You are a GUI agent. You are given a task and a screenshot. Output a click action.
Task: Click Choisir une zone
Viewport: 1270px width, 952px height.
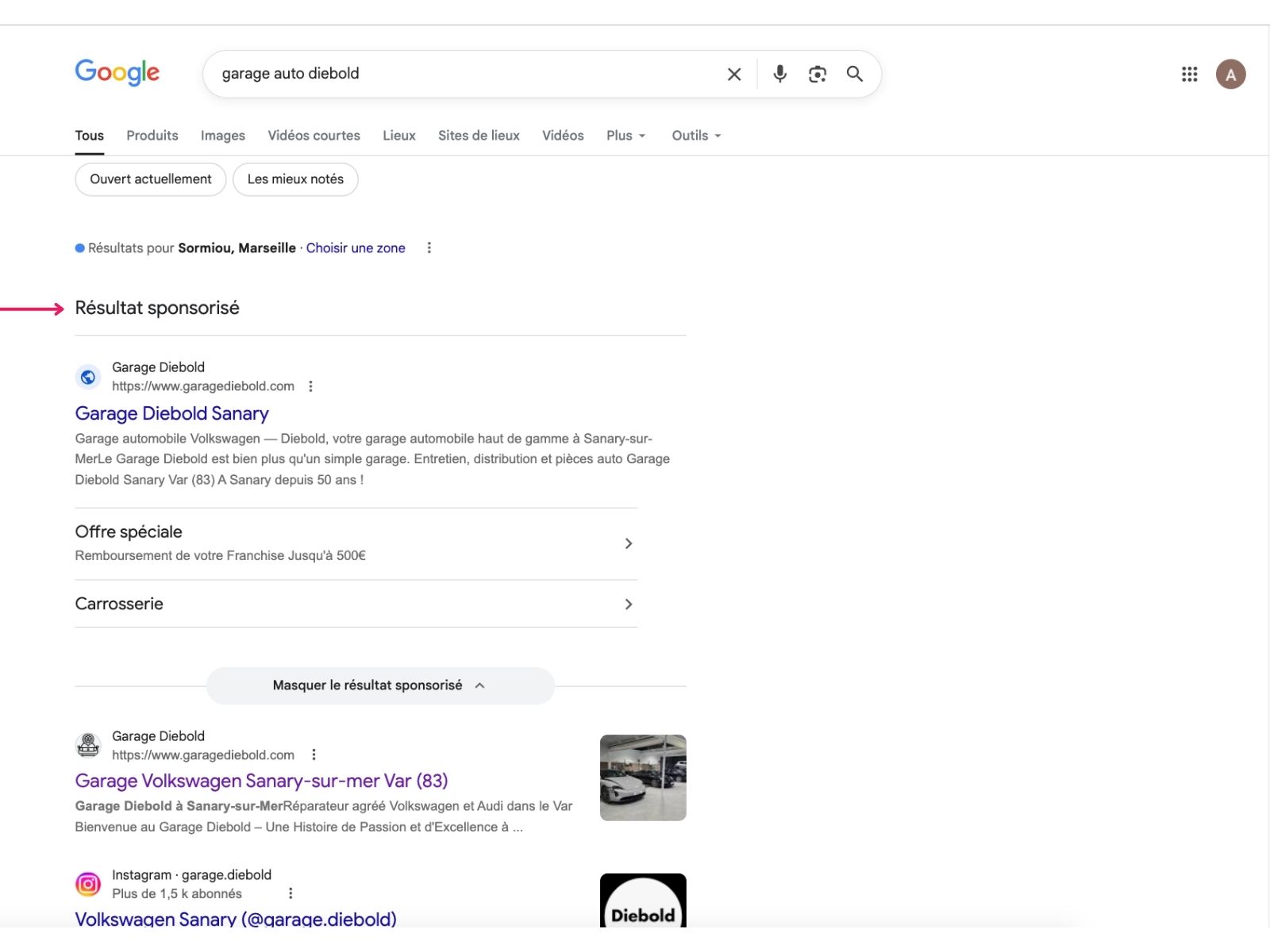click(x=356, y=248)
